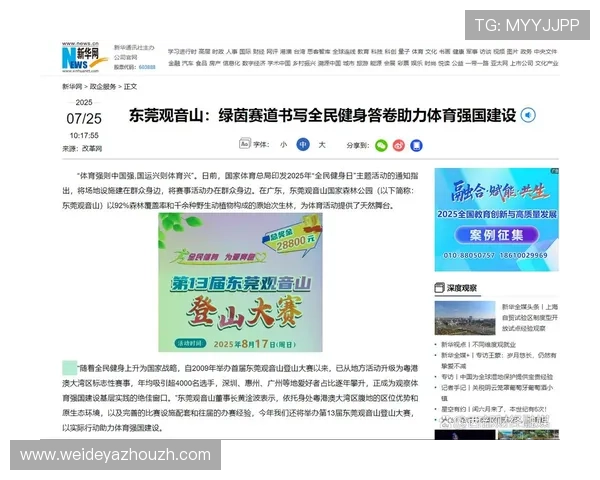Open the 汽车 nav item
Image resolution: width=600 pixels, height=480 pixels.
click(188, 63)
